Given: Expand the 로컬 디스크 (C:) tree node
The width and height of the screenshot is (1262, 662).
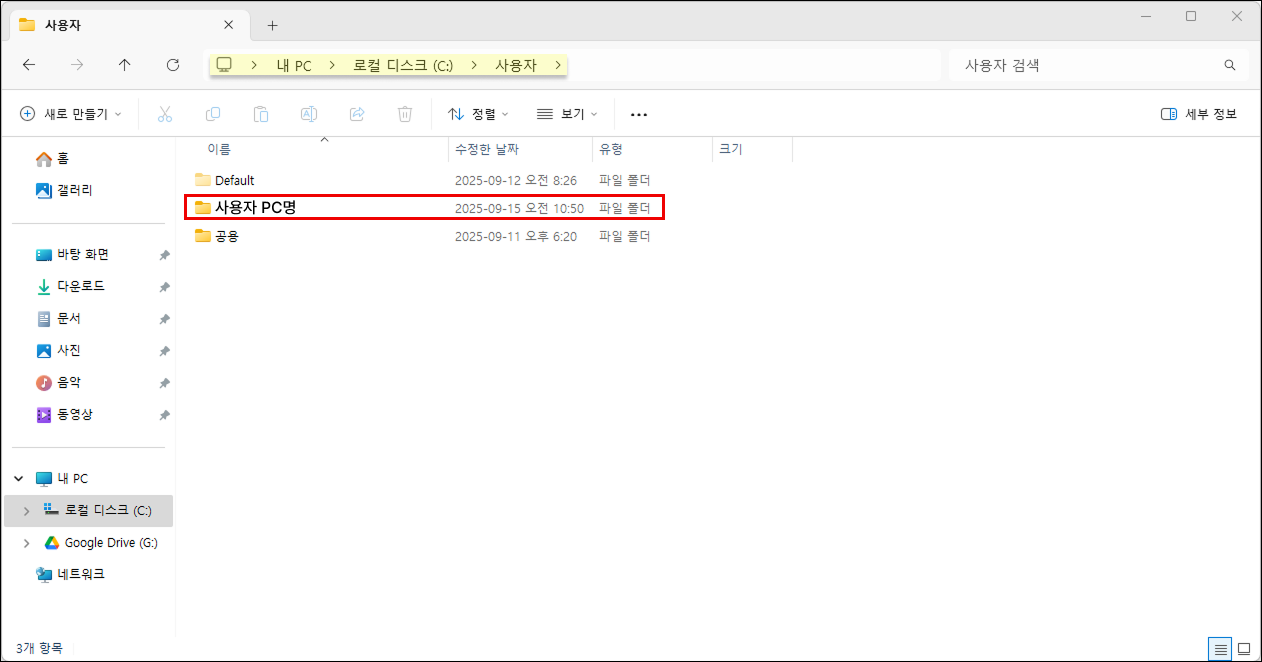Looking at the screenshot, I should click(27, 511).
